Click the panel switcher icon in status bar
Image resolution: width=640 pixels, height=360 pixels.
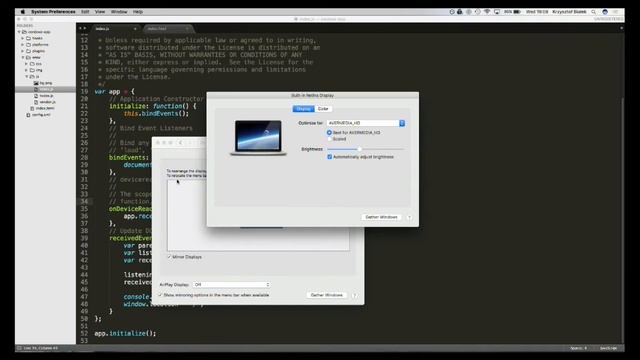click(x=19, y=348)
